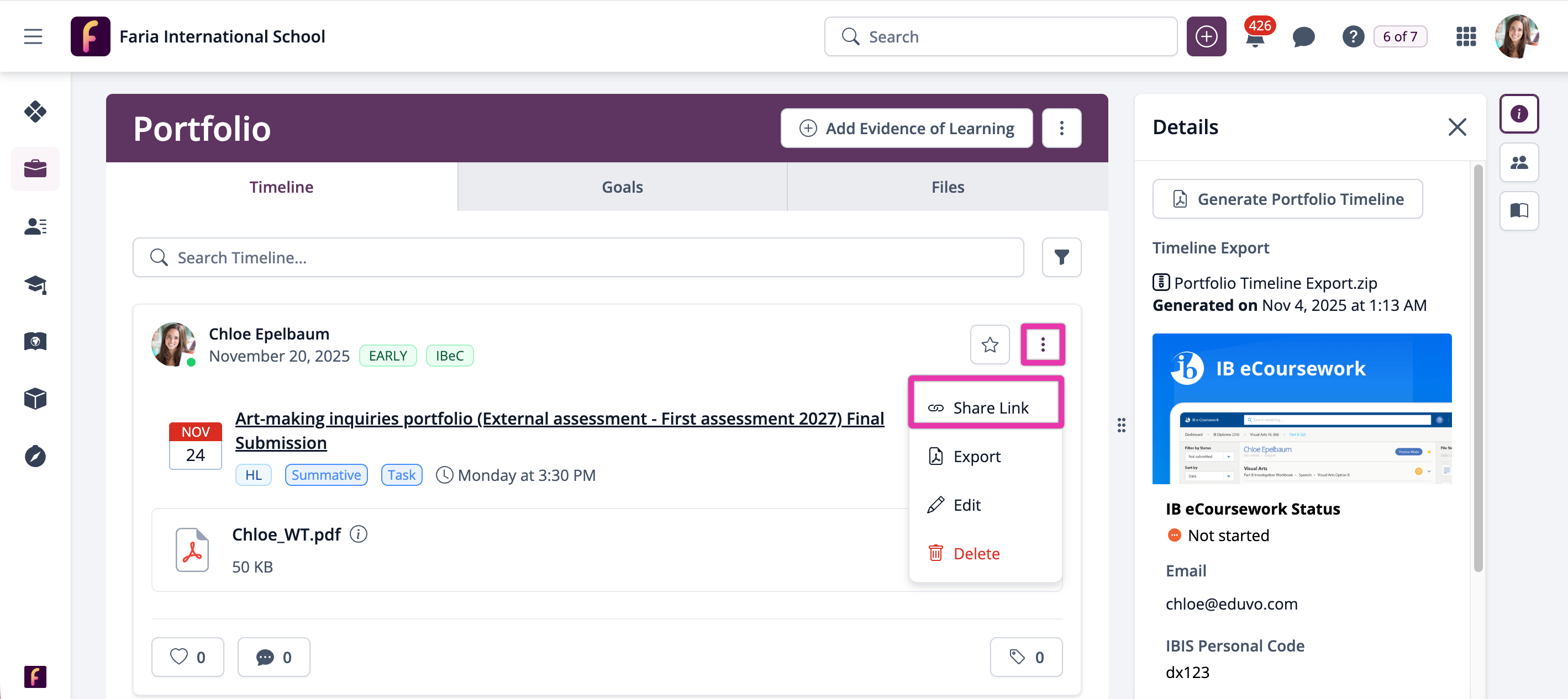Expand the hamburger navigation menu
This screenshot has width=1568, height=699.
pyautogui.click(x=33, y=37)
